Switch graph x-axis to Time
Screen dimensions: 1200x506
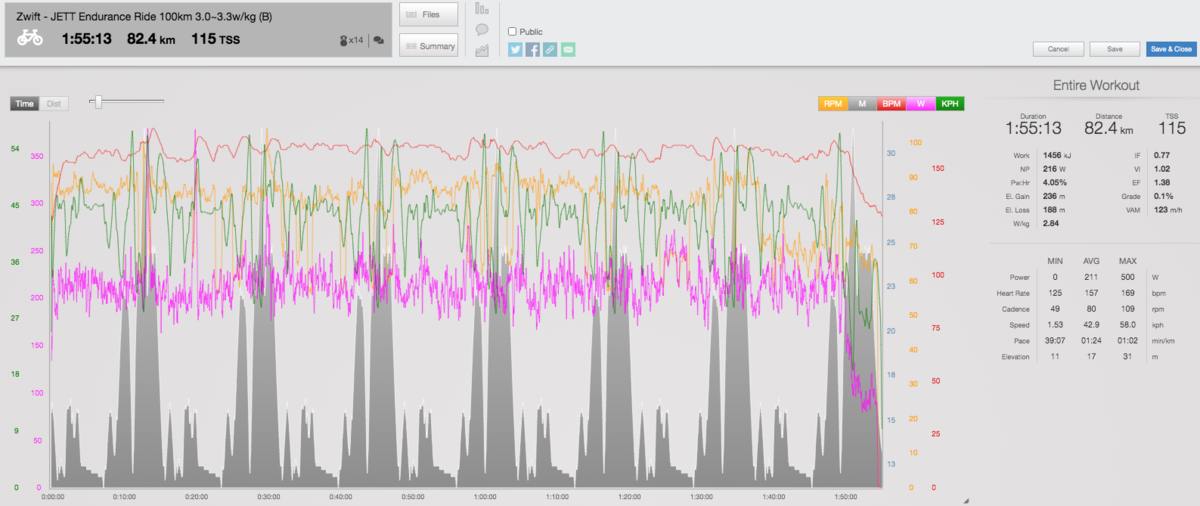tap(24, 103)
